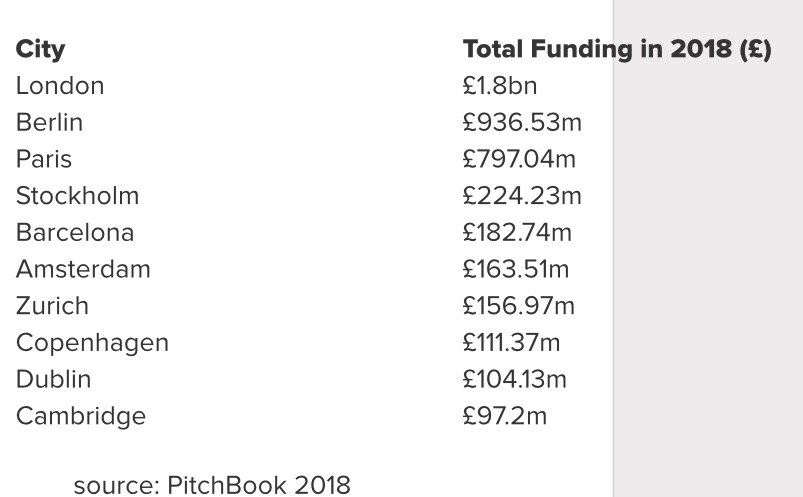
Task: Select the Berlin row label
Action: click(49, 123)
